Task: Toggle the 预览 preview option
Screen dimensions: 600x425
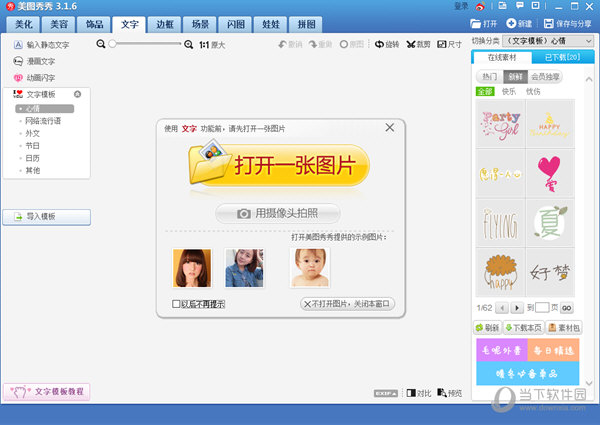Action: (x=449, y=393)
